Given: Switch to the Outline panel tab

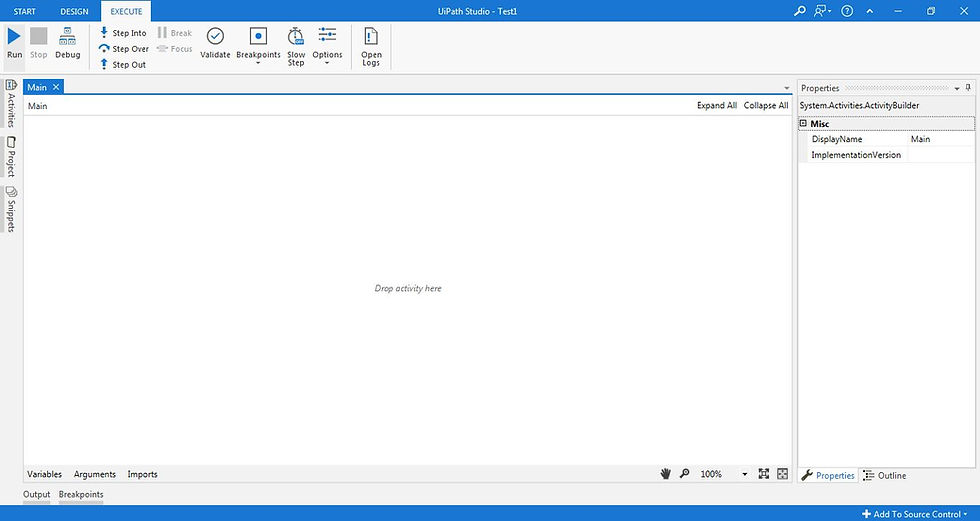Looking at the screenshot, I should pyautogui.click(x=884, y=475).
